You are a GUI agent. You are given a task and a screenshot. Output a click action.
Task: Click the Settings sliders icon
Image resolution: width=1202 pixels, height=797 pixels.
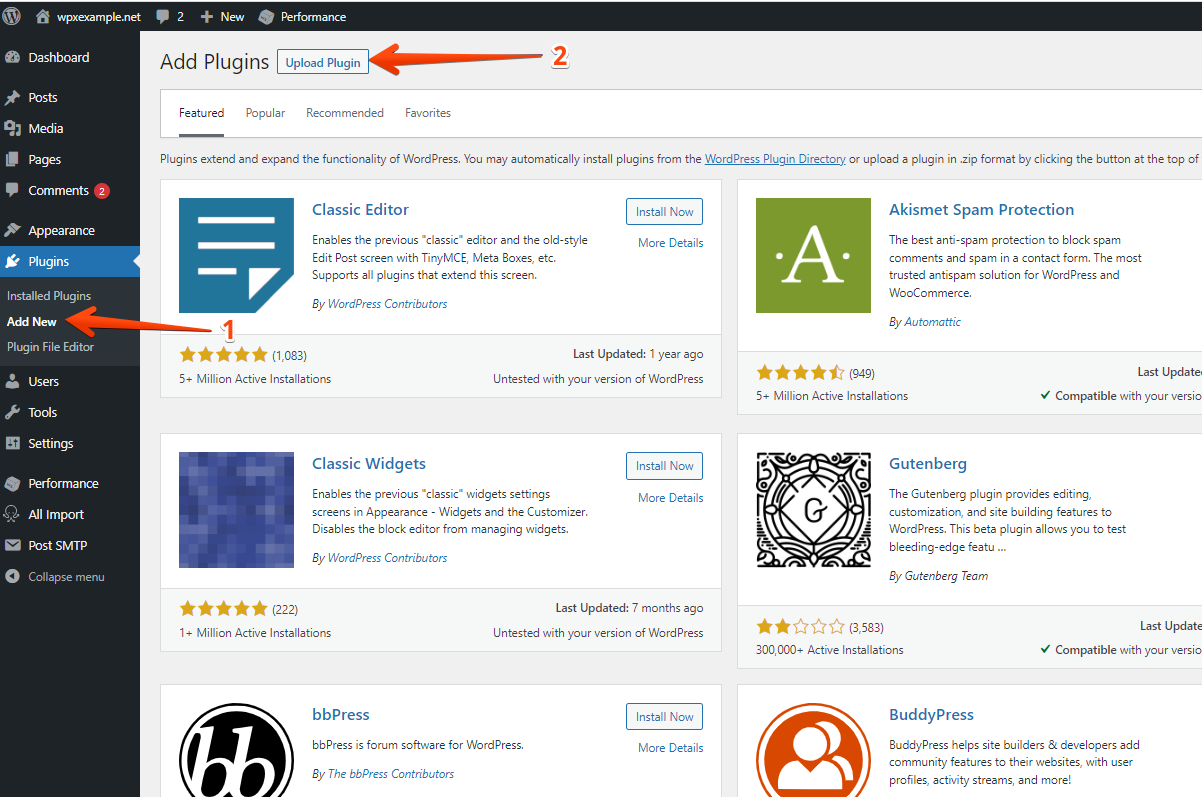(13, 444)
